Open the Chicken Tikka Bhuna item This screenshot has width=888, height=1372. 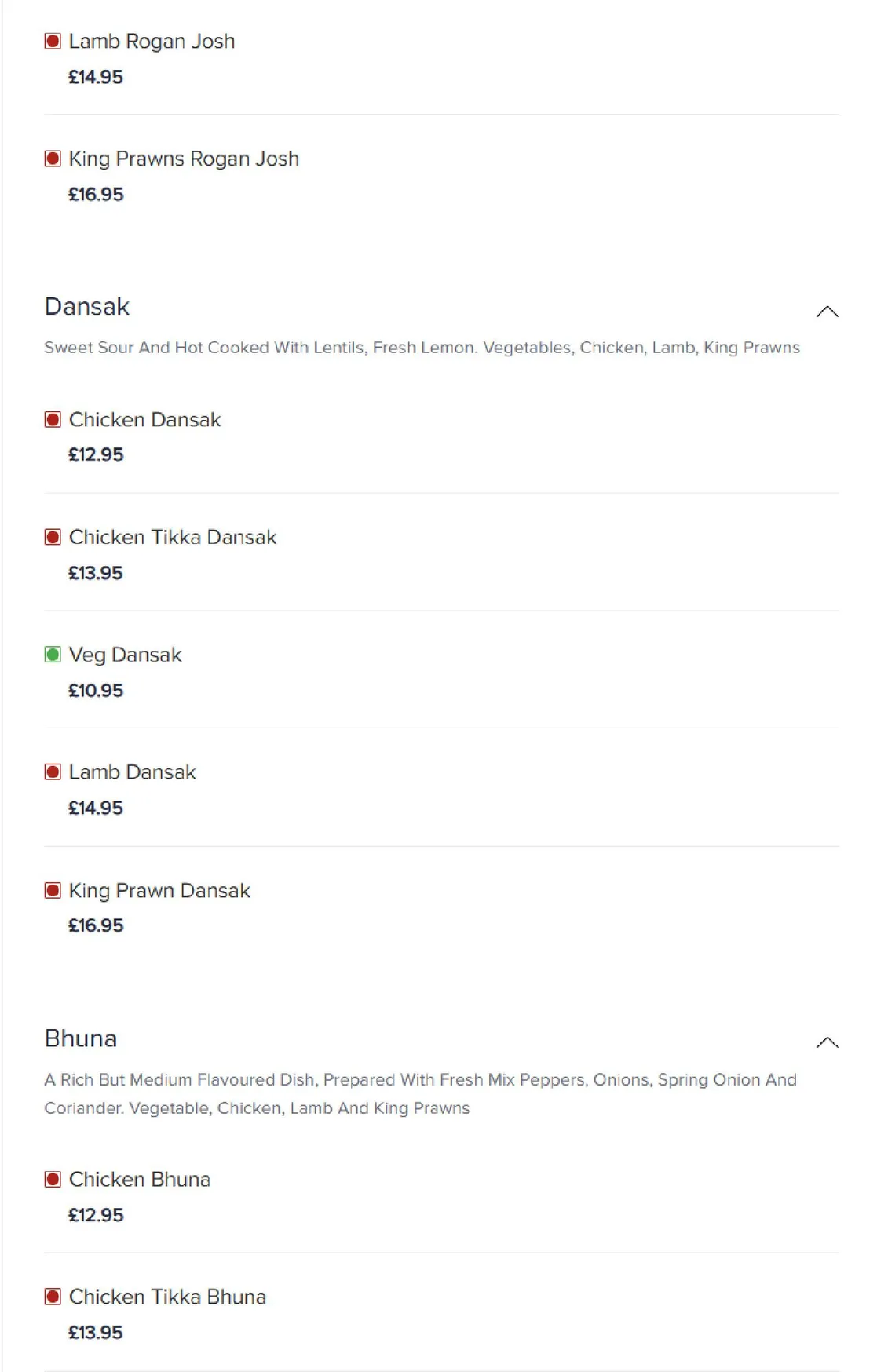coord(441,1313)
